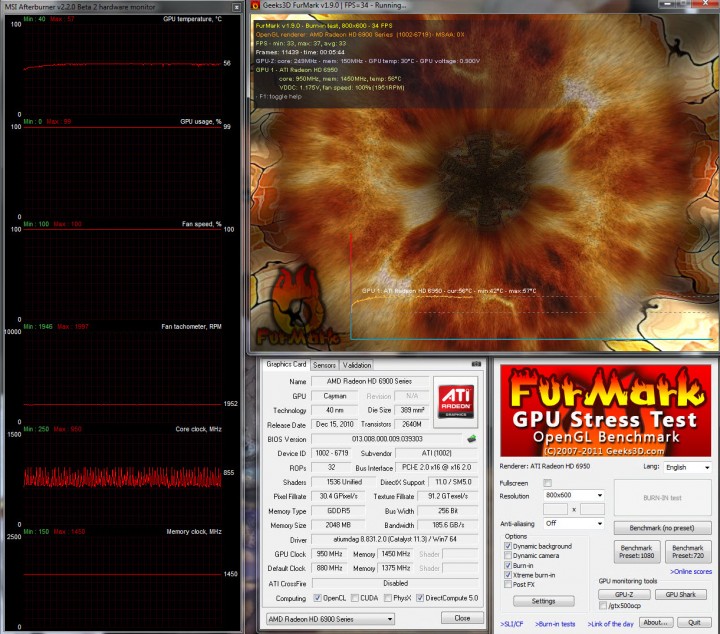Open the About... dialog
The image size is (720, 634).
point(655,623)
